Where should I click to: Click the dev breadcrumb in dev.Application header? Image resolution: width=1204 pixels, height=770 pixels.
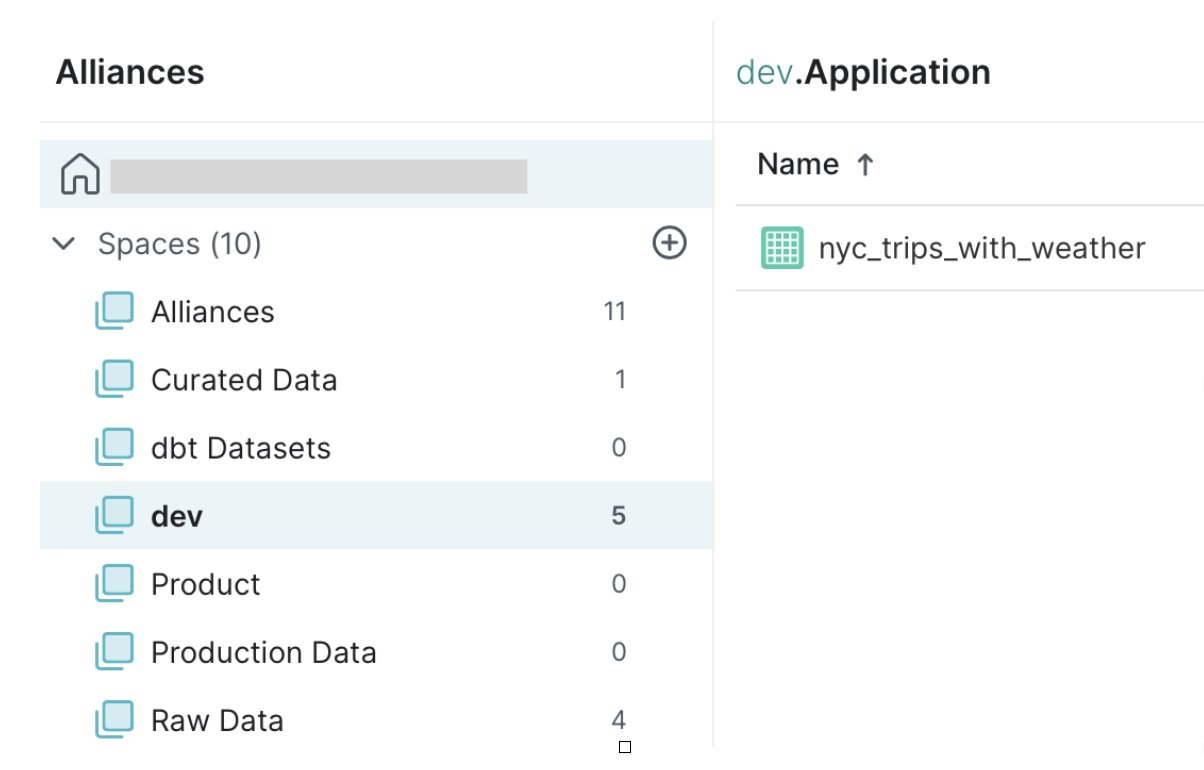coord(762,71)
